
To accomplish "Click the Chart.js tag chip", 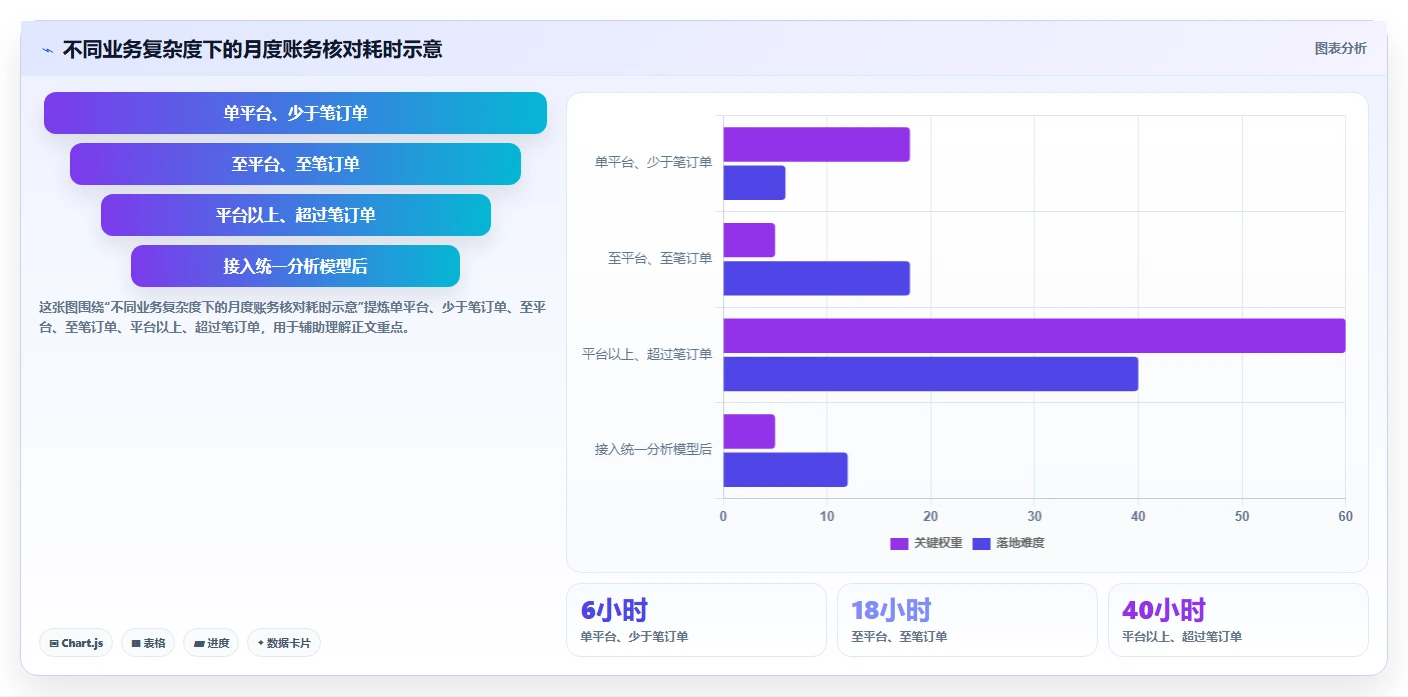I will pos(76,643).
